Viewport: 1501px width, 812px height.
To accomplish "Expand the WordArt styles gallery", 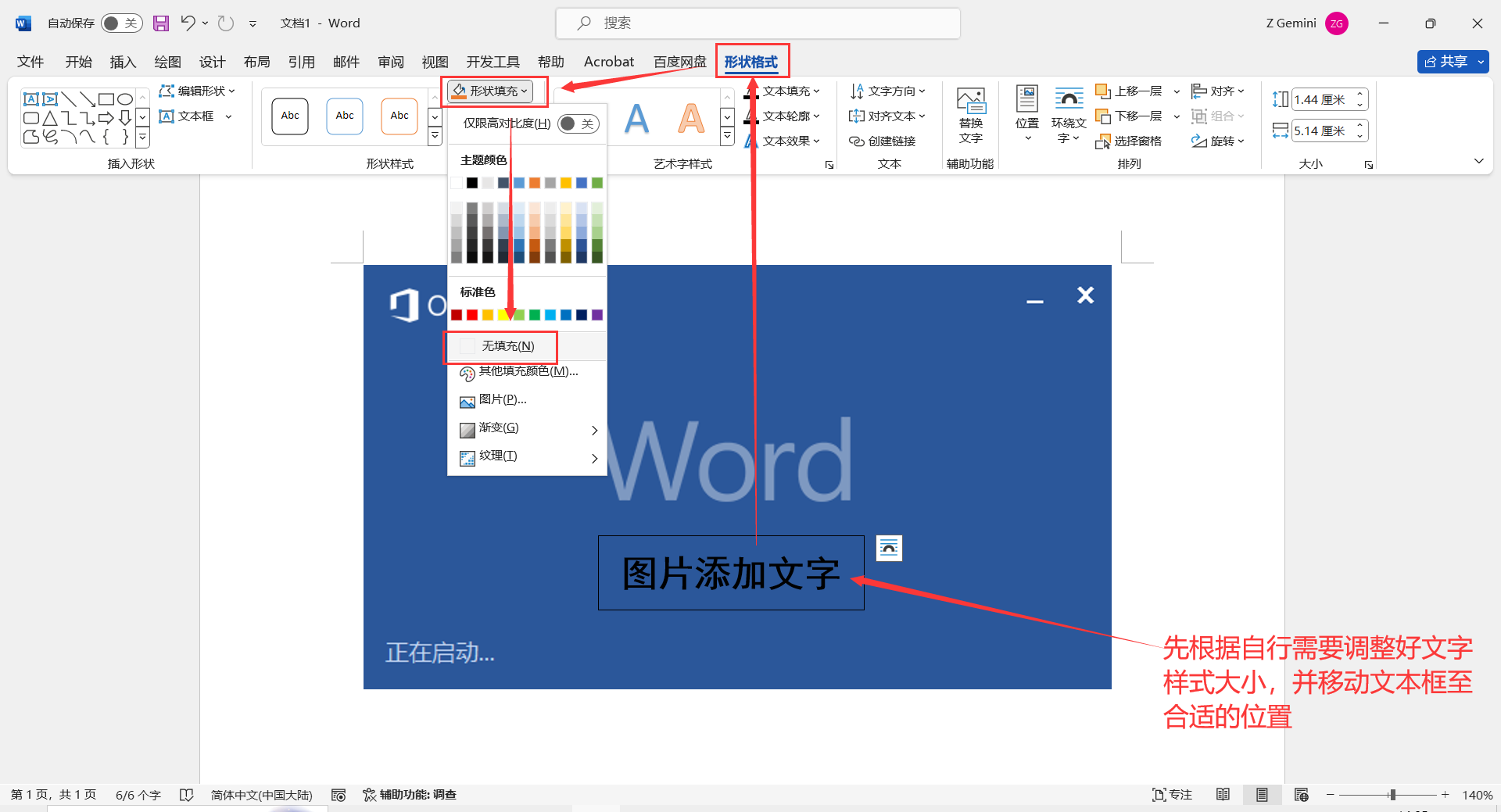I will point(727,137).
